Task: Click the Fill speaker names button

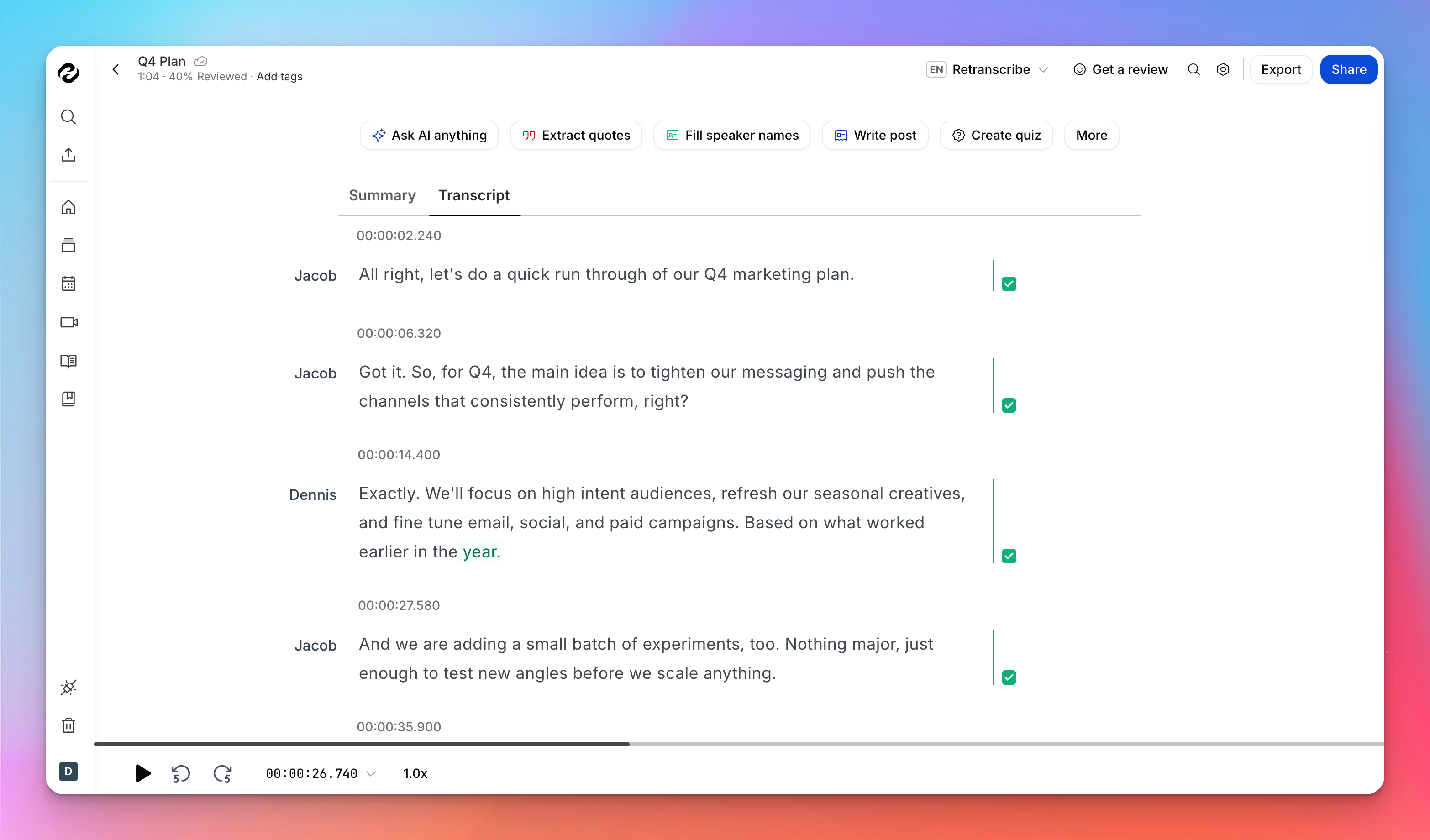Action: (x=731, y=135)
